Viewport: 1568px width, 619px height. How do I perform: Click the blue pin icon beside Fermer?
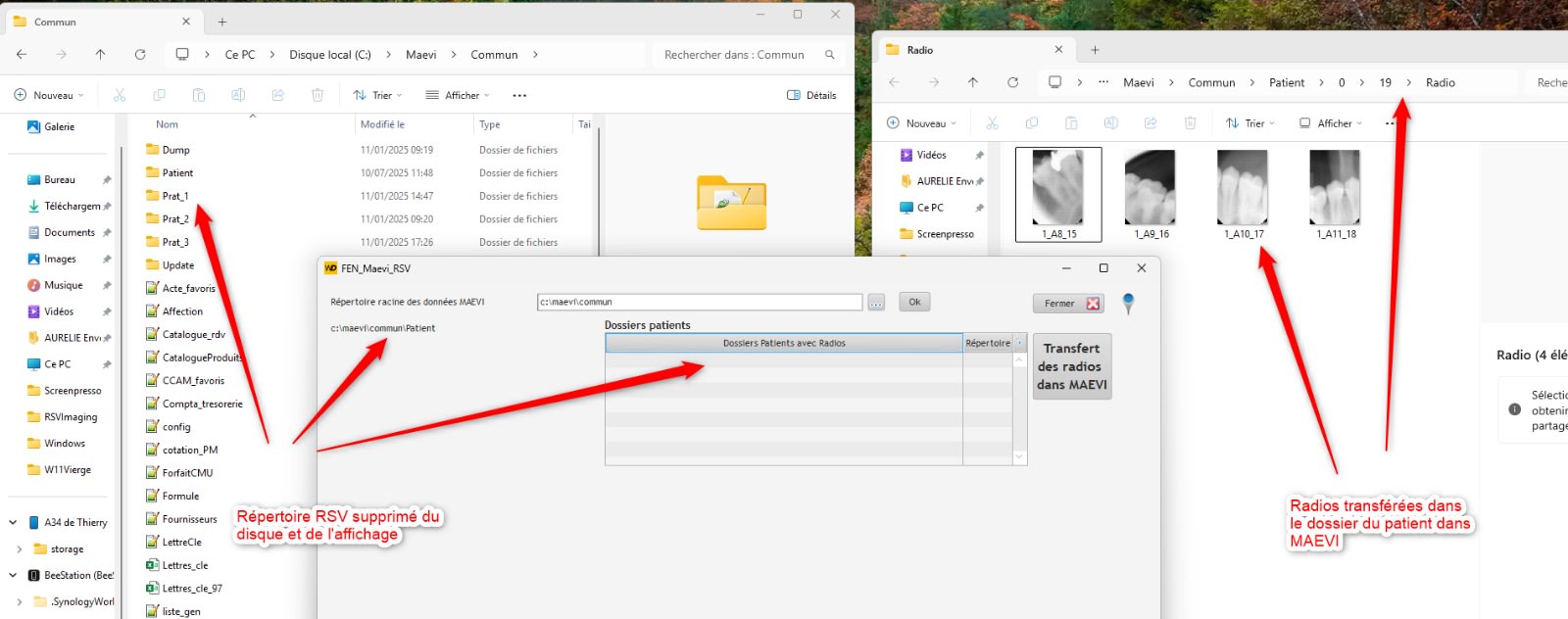point(1128,304)
